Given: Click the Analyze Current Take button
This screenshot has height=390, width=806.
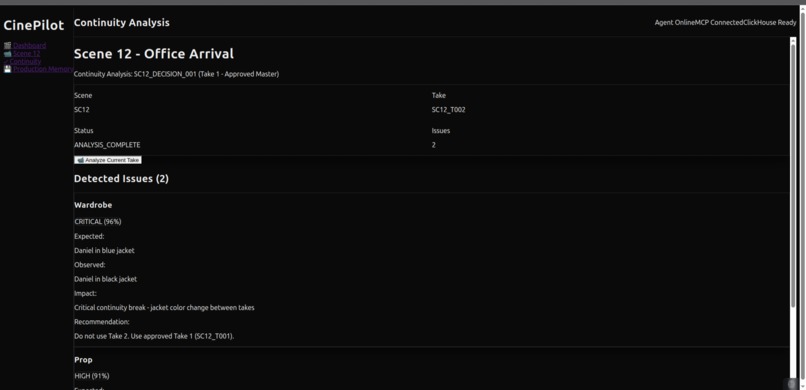Looking at the screenshot, I should click(108, 160).
